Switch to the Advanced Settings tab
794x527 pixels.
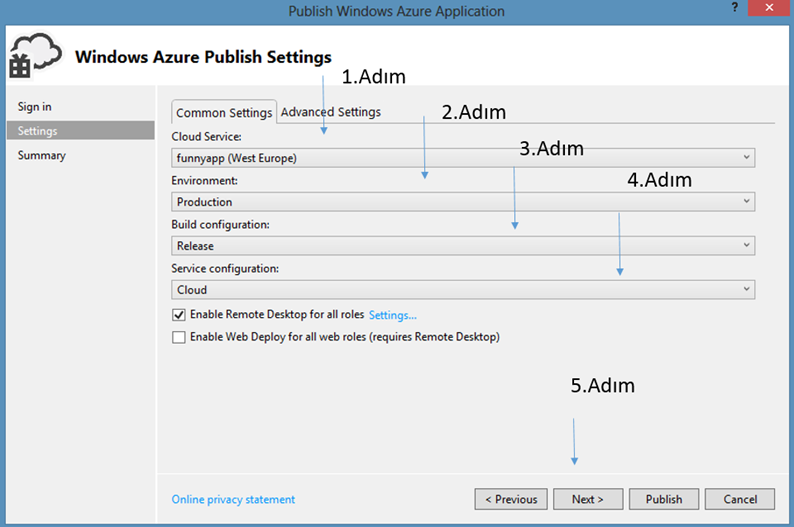pyautogui.click(x=331, y=112)
